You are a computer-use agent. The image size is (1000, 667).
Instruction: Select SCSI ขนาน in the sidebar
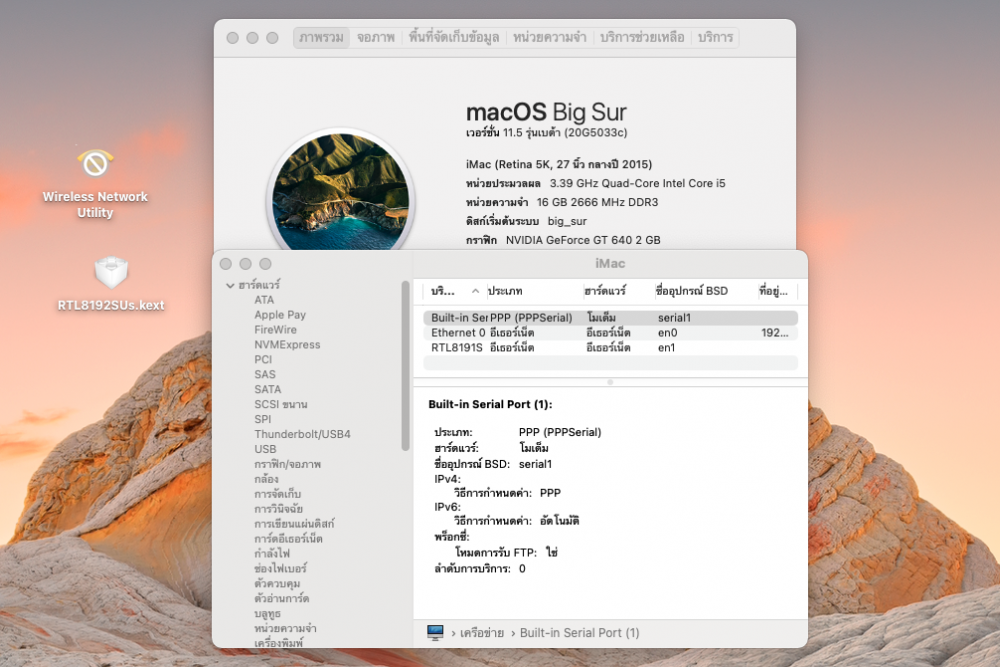(281, 404)
